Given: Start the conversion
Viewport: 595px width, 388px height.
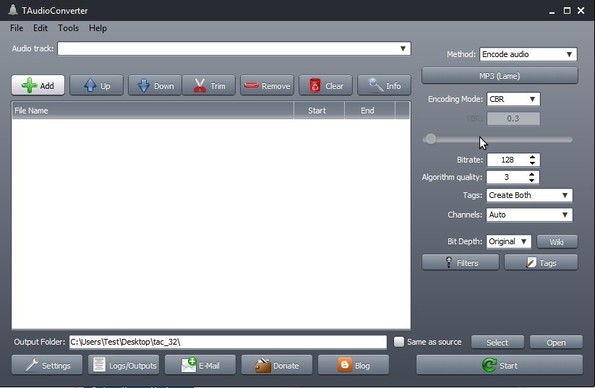Looking at the screenshot, I should [x=499, y=365].
